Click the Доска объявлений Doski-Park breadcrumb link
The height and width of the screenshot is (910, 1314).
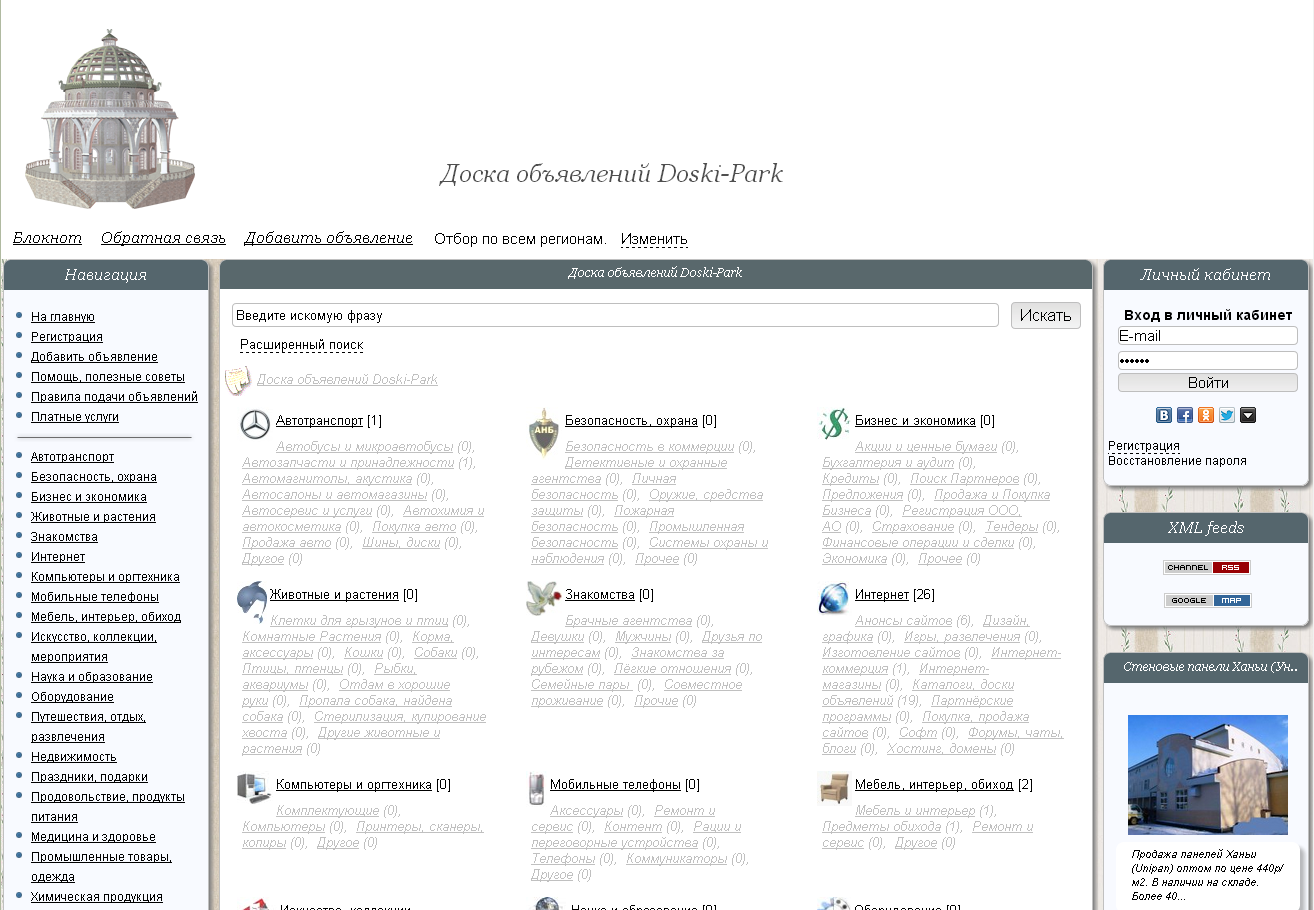point(347,380)
